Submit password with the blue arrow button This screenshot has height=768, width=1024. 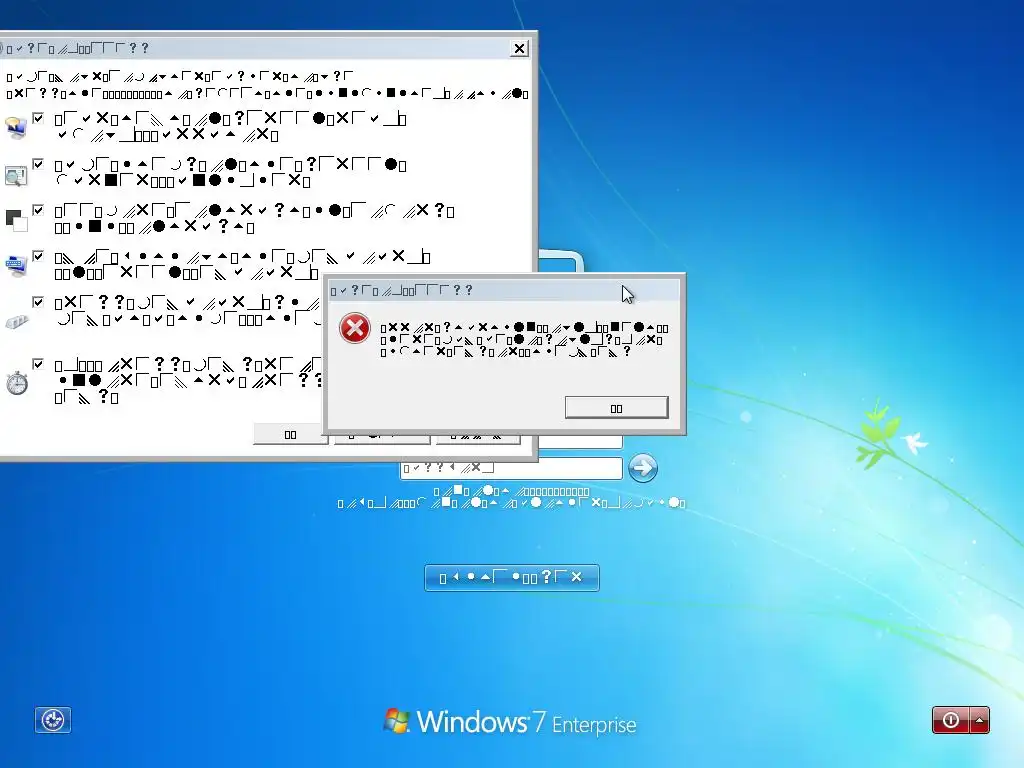tap(643, 468)
